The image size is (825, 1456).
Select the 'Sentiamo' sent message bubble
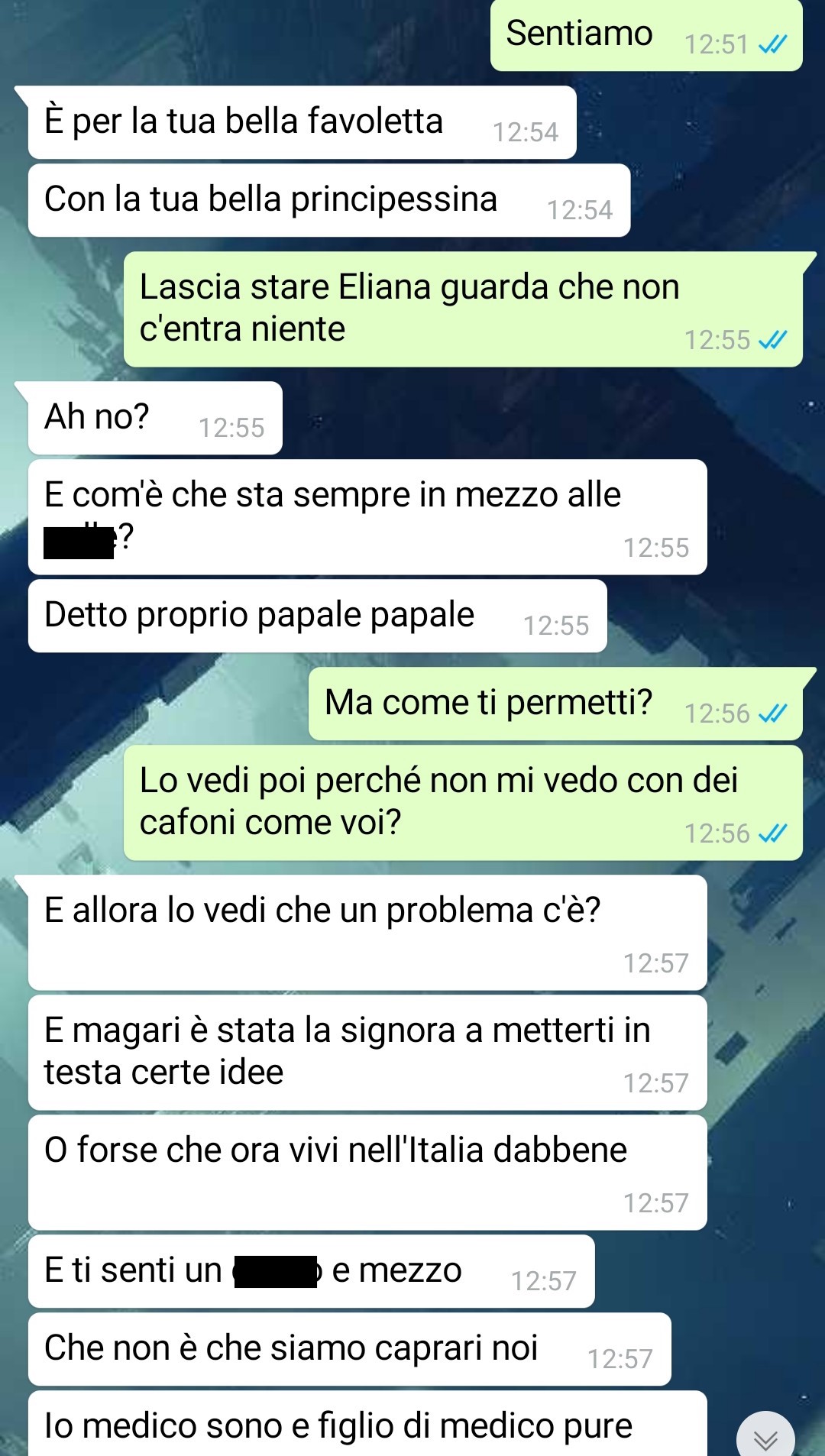pos(646,35)
